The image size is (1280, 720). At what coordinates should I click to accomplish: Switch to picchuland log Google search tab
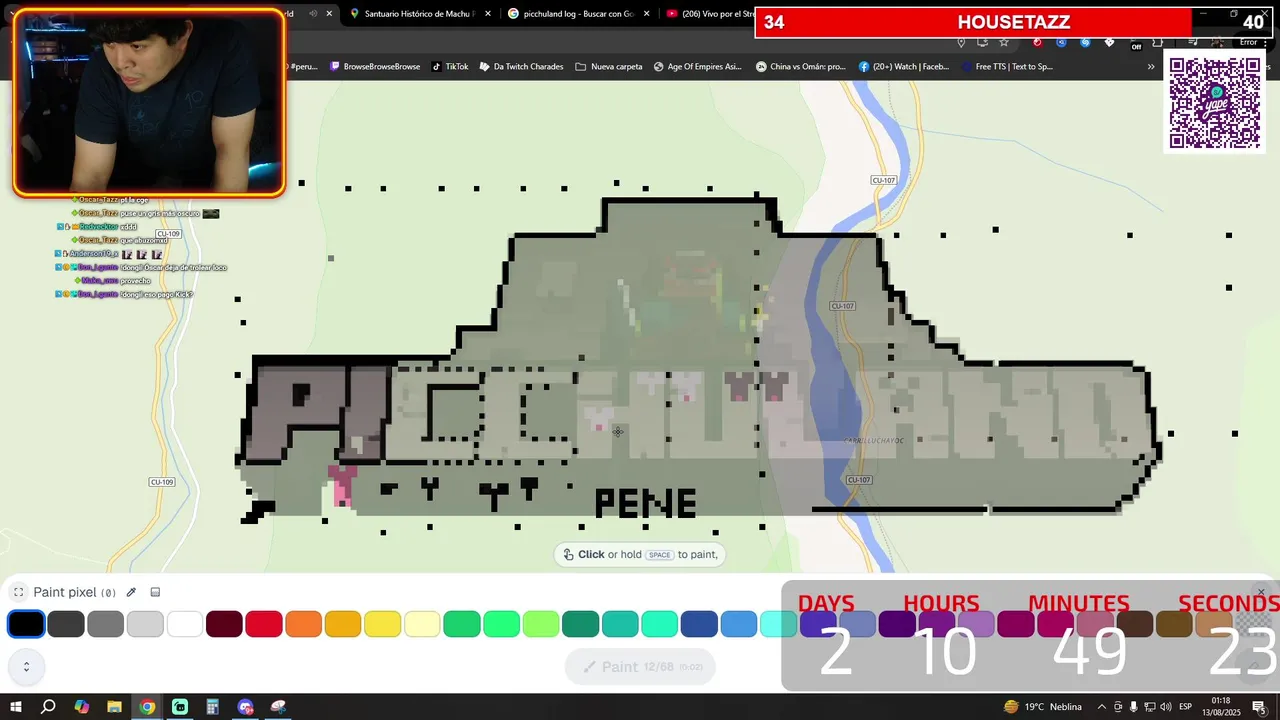[572, 14]
